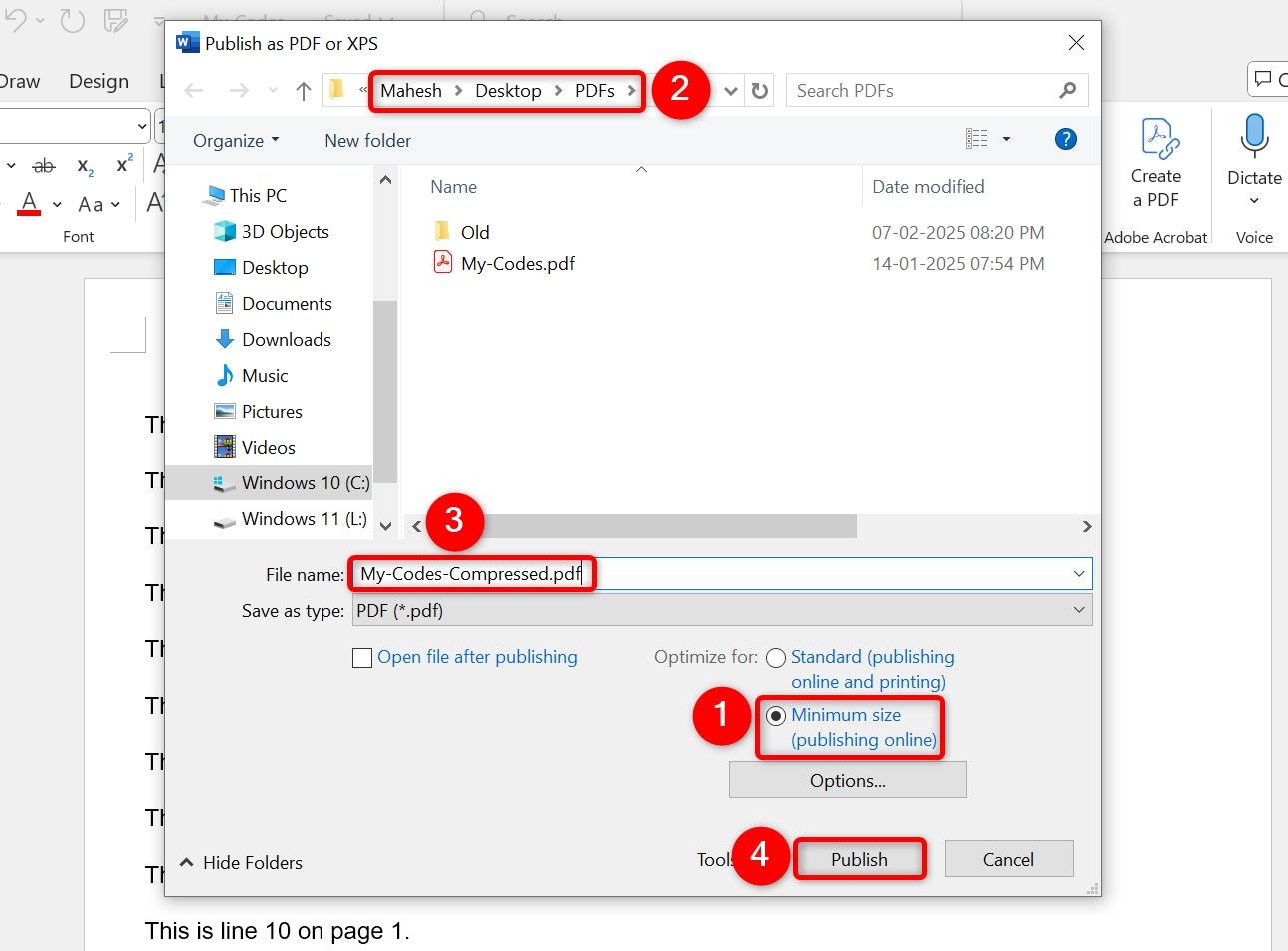This screenshot has height=951, width=1288.
Task: Refresh the PDFs folder view
Action: tap(760, 90)
